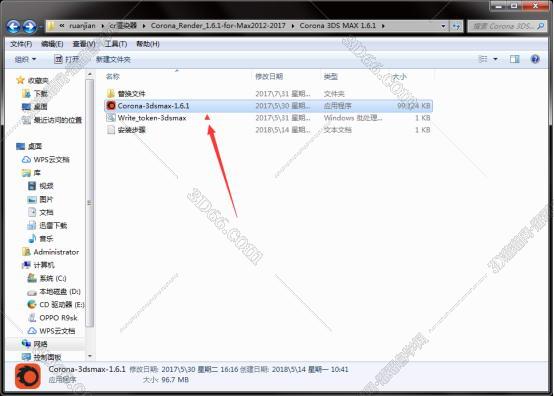Open the 工具(T) menu

(116, 44)
